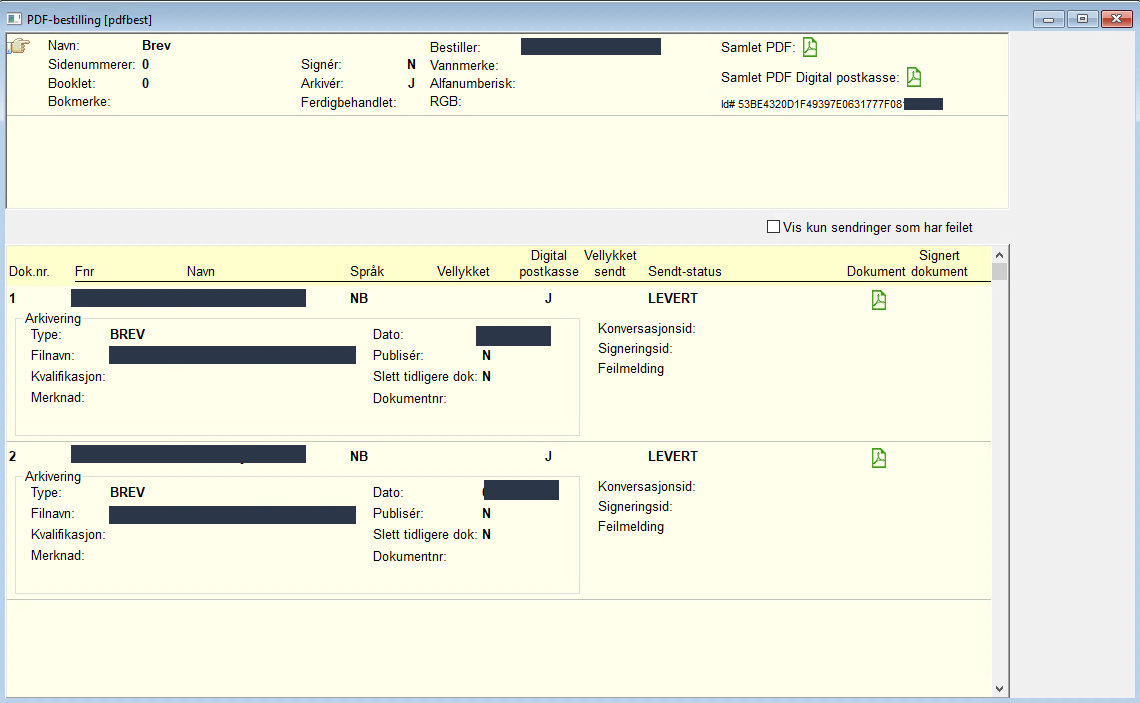This screenshot has width=1140, height=703.
Task: Click the NB language value in row 1
Action: pos(359,299)
